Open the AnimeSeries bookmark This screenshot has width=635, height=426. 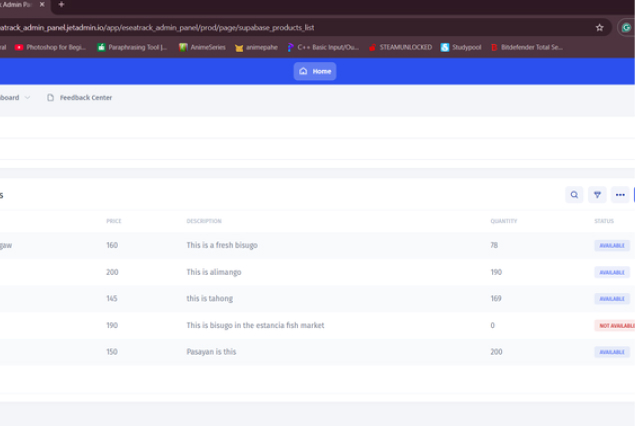point(203,47)
